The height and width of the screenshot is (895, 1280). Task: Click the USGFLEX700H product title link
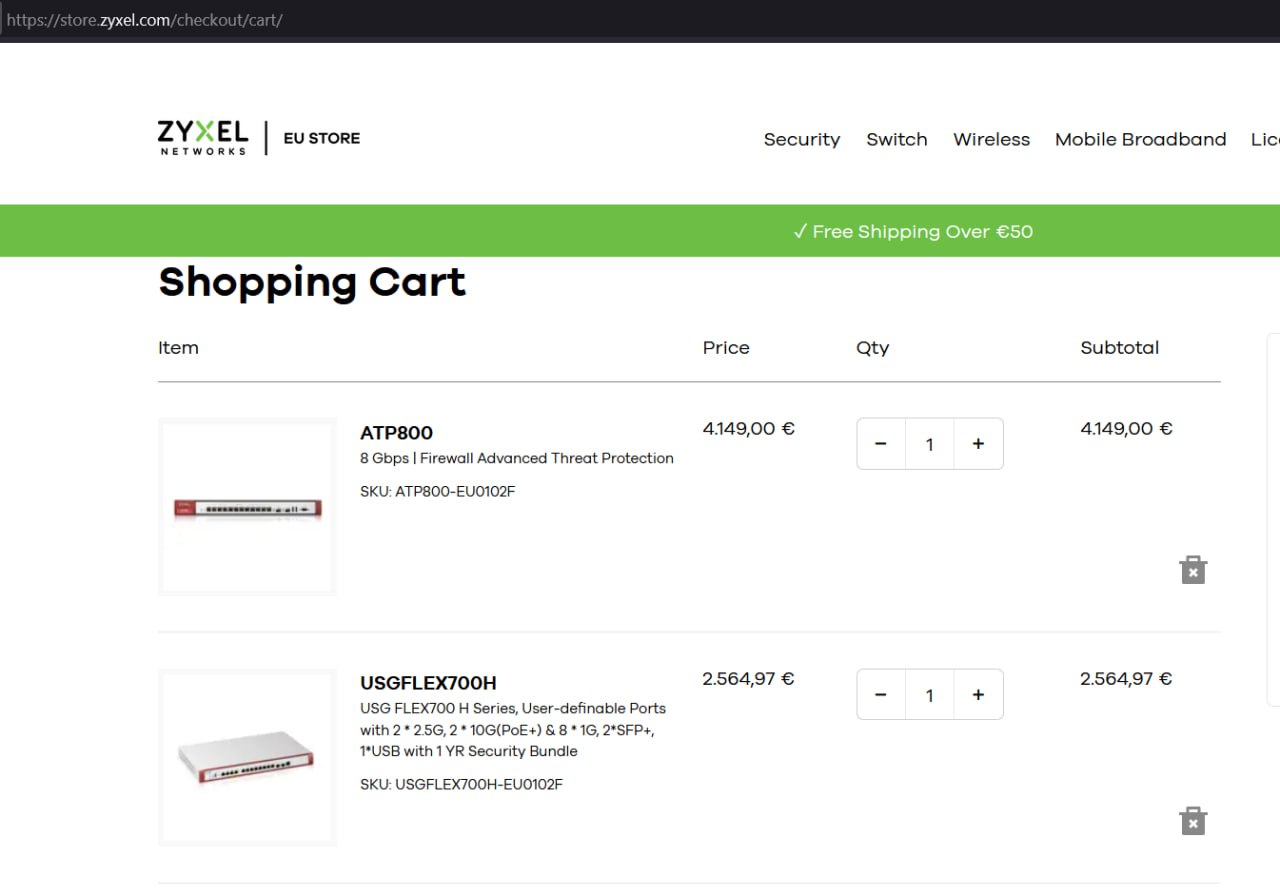[x=428, y=683]
